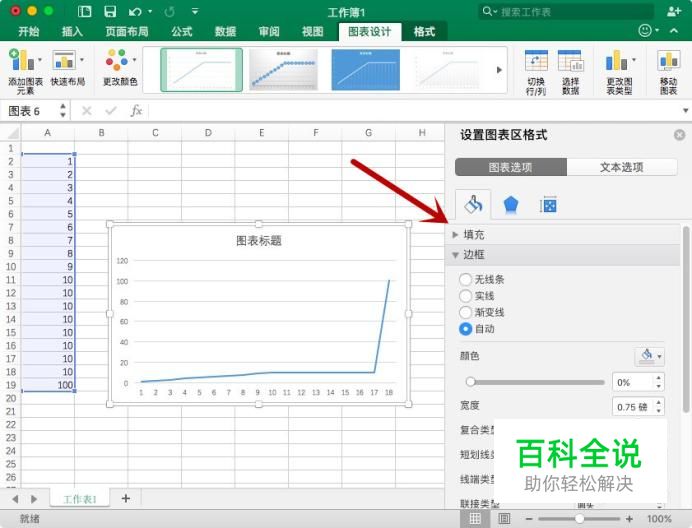Apply the first white chart style thumbnail
Screen dimensions: 692x528
(202, 70)
